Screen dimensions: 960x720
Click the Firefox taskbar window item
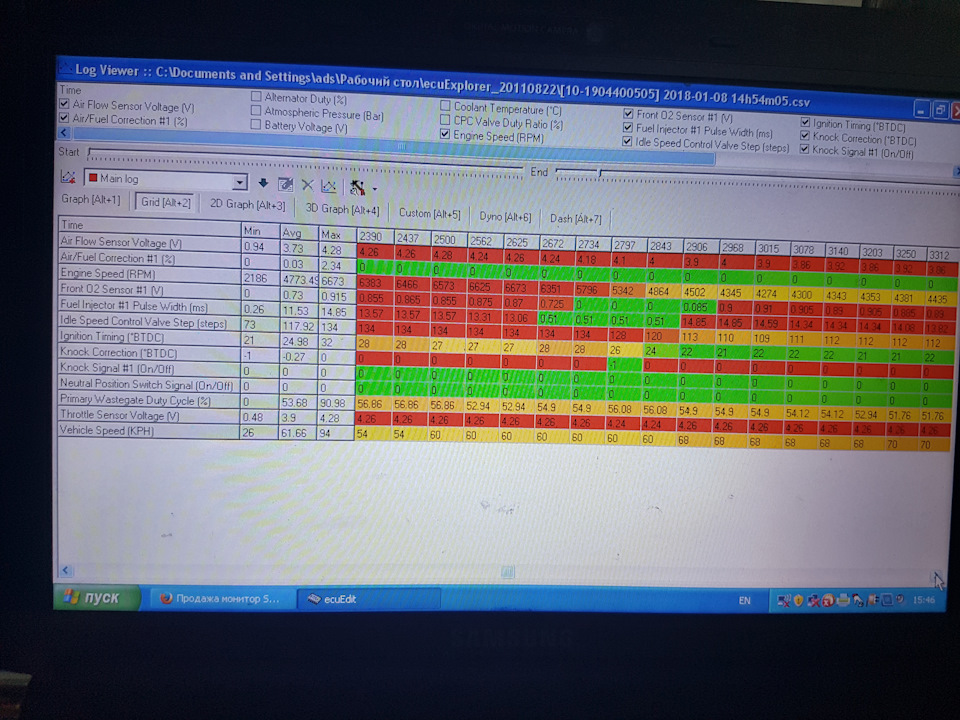coord(219,598)
